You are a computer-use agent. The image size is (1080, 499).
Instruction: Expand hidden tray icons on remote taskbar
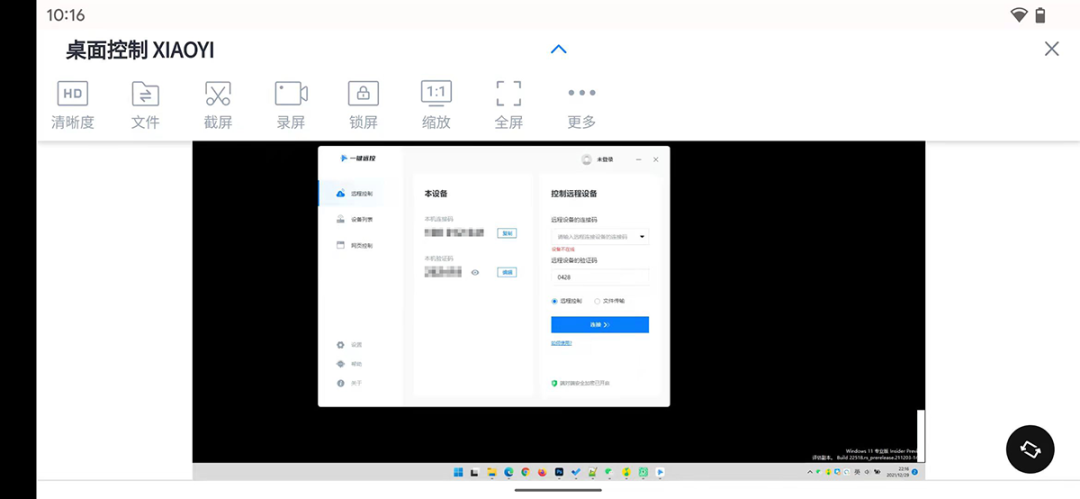809,472
